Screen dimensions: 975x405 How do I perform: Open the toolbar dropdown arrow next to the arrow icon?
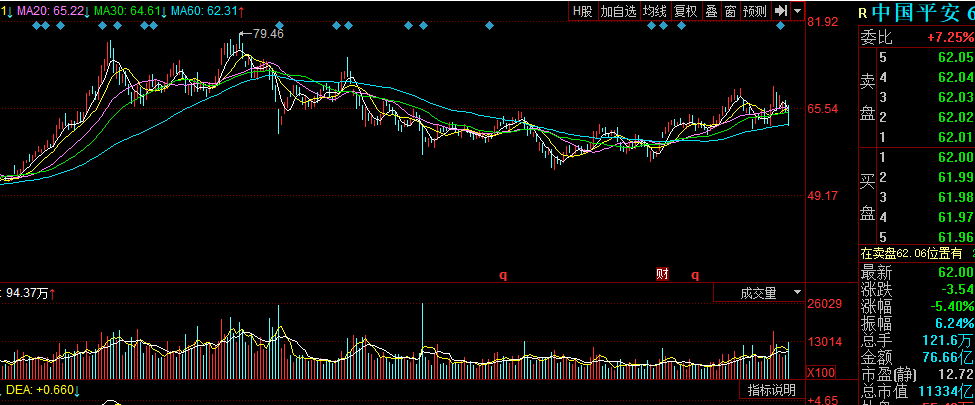click(x=797, y=11)
